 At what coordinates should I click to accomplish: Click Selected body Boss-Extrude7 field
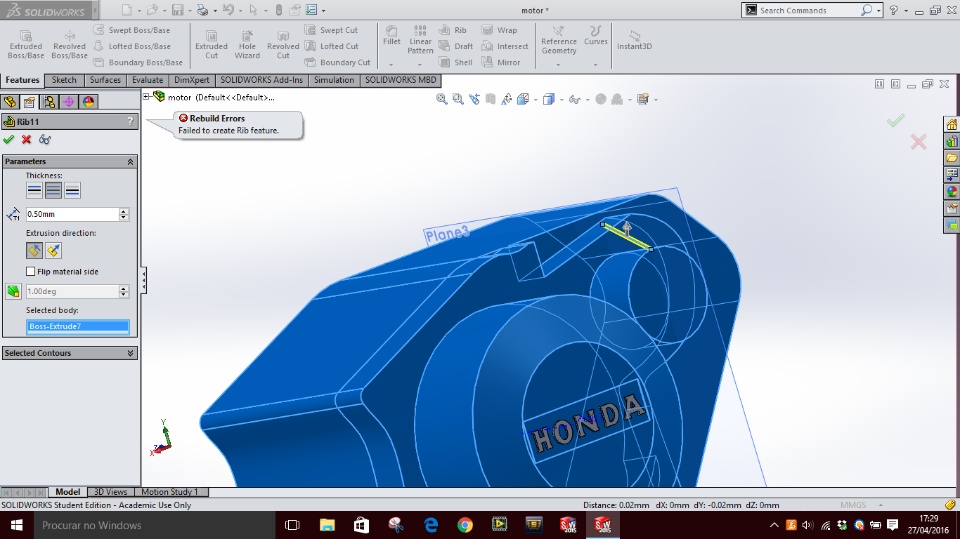tap(77, 326)
